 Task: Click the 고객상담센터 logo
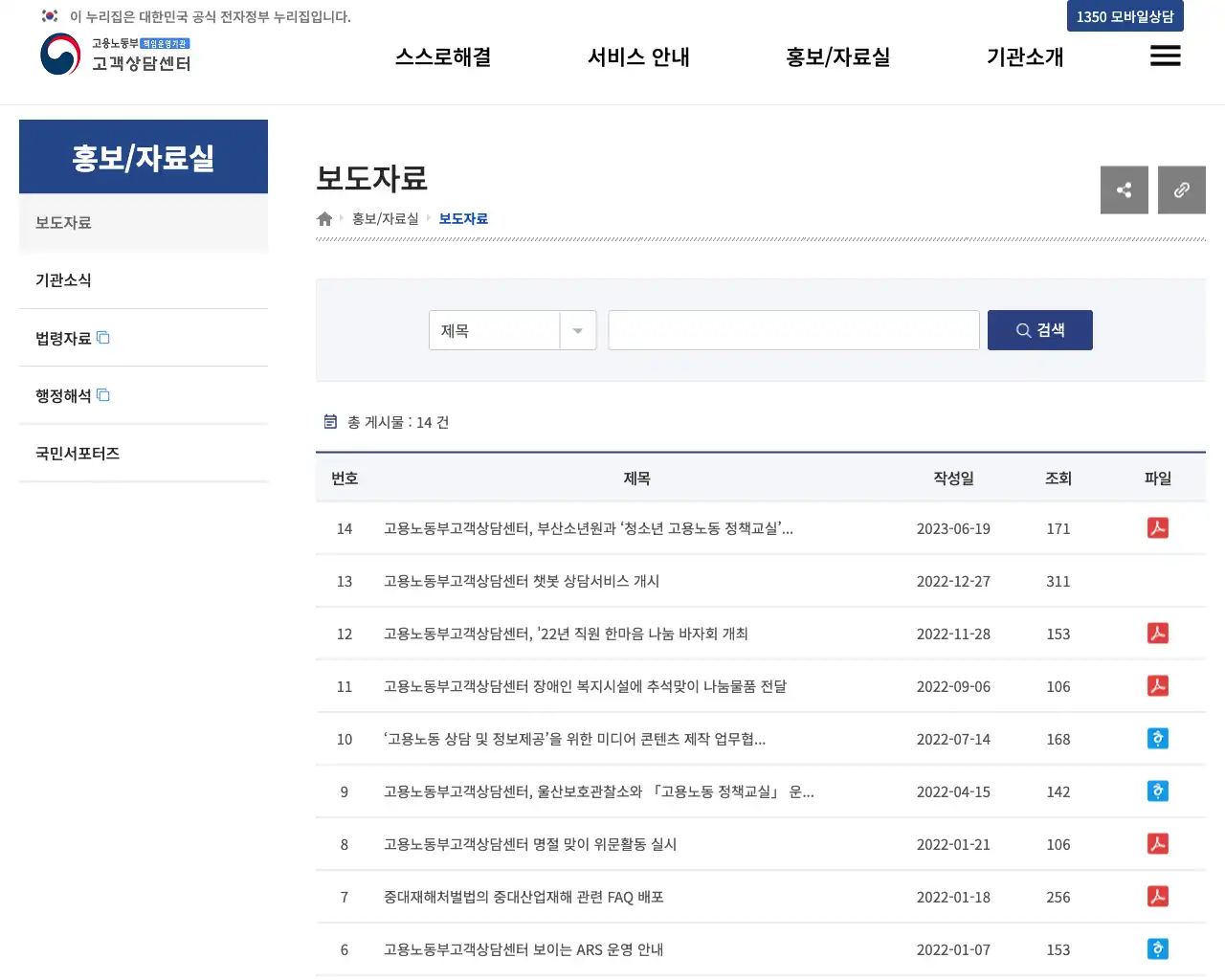pyautogui.click(x=115, y=55)
